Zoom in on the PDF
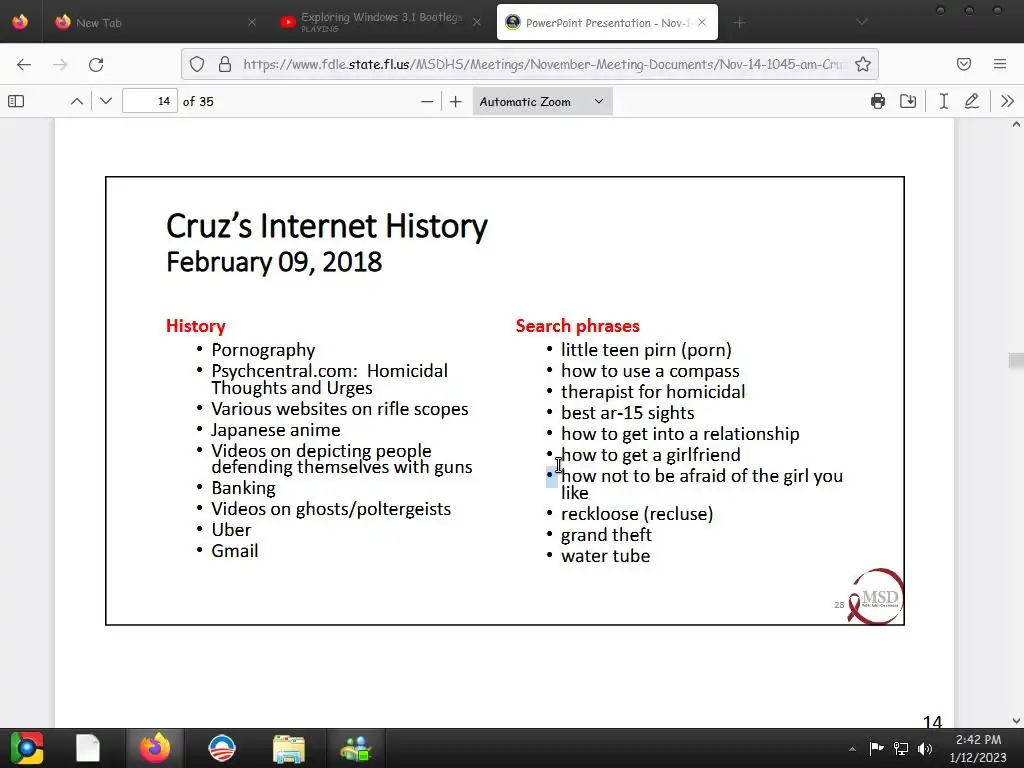This screenshot has height=768, width=1024. (456, 101)
